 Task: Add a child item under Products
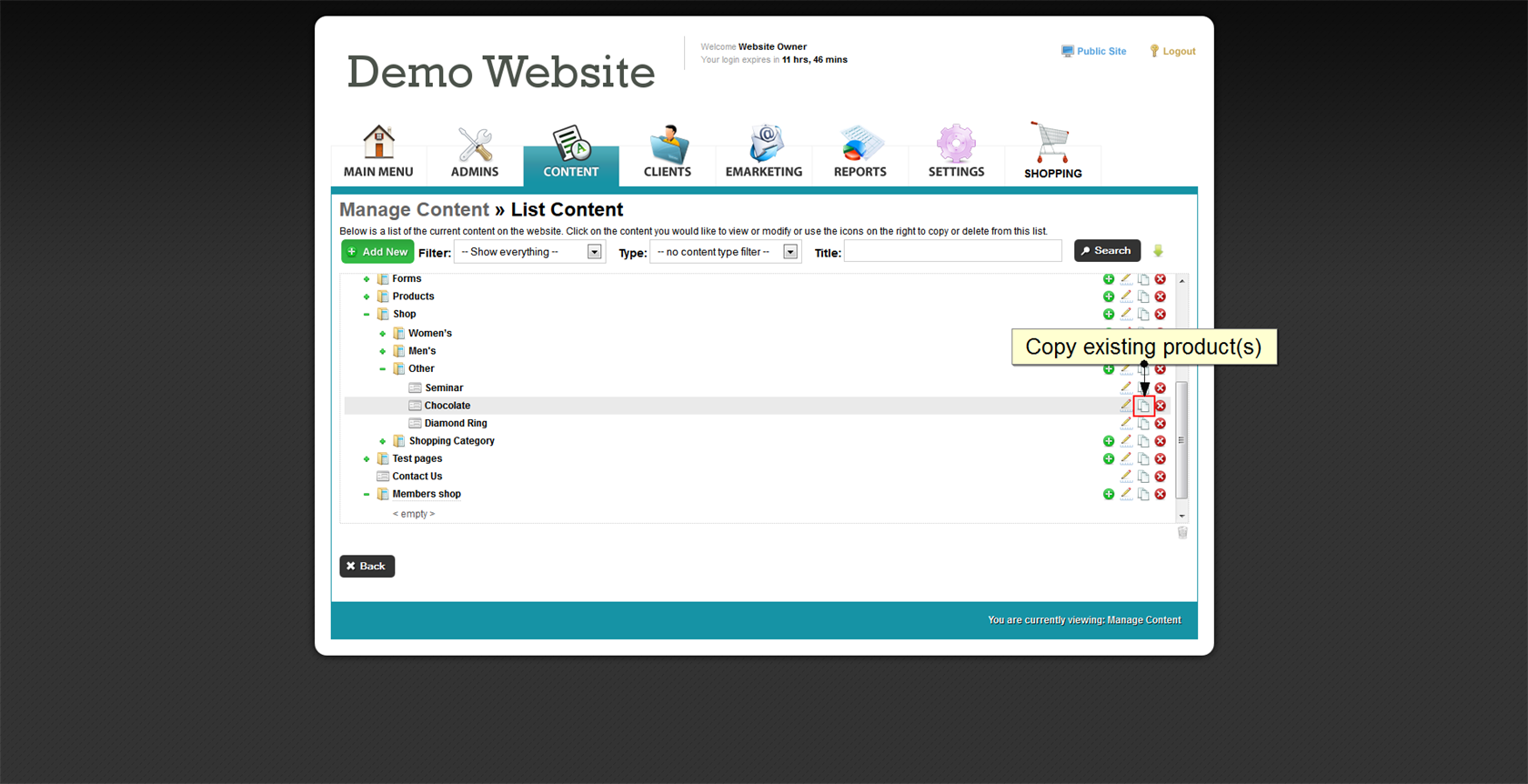pos(1109,297)
